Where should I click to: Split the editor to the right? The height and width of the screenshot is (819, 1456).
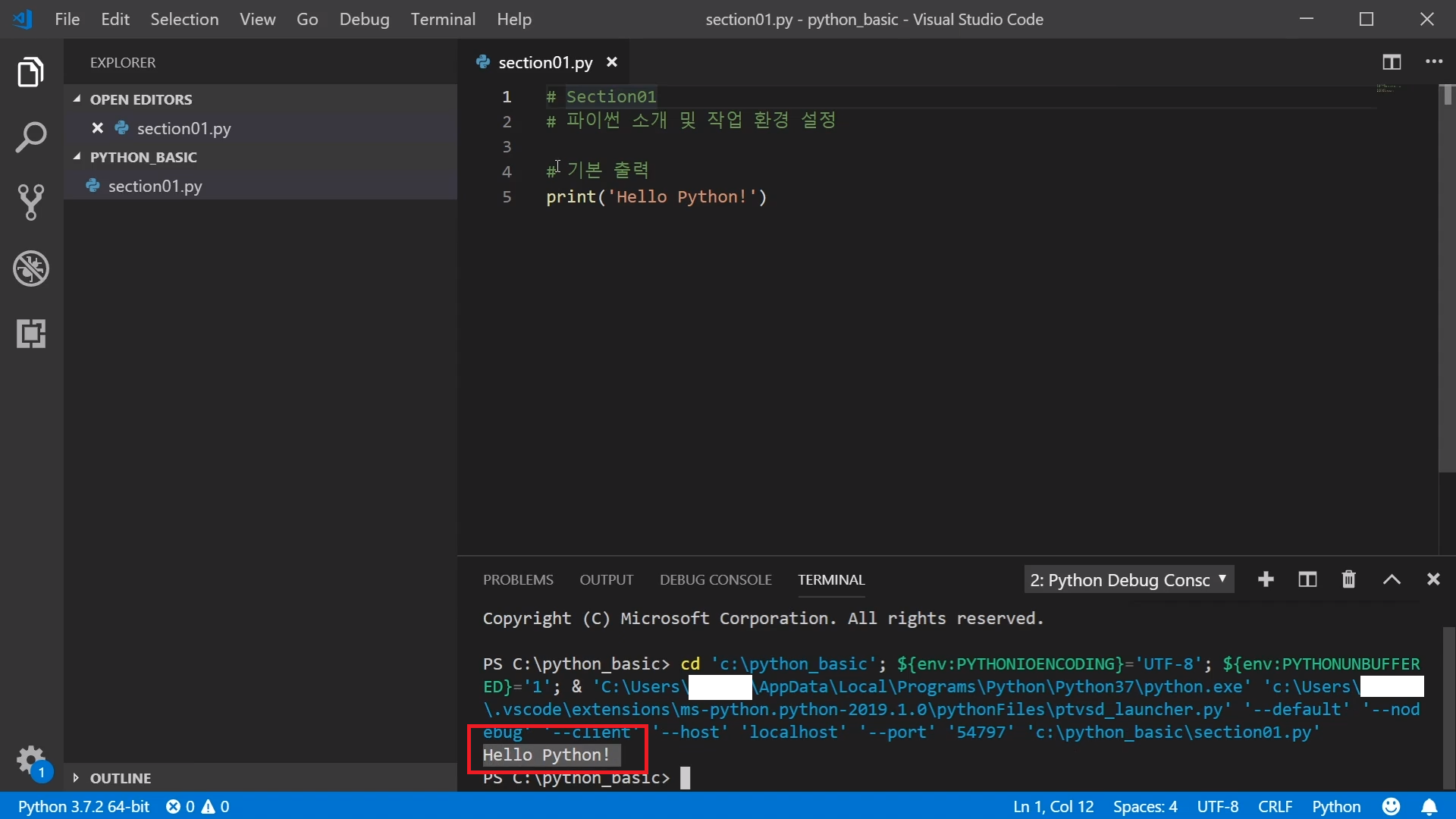click(x=1391, y=62)
